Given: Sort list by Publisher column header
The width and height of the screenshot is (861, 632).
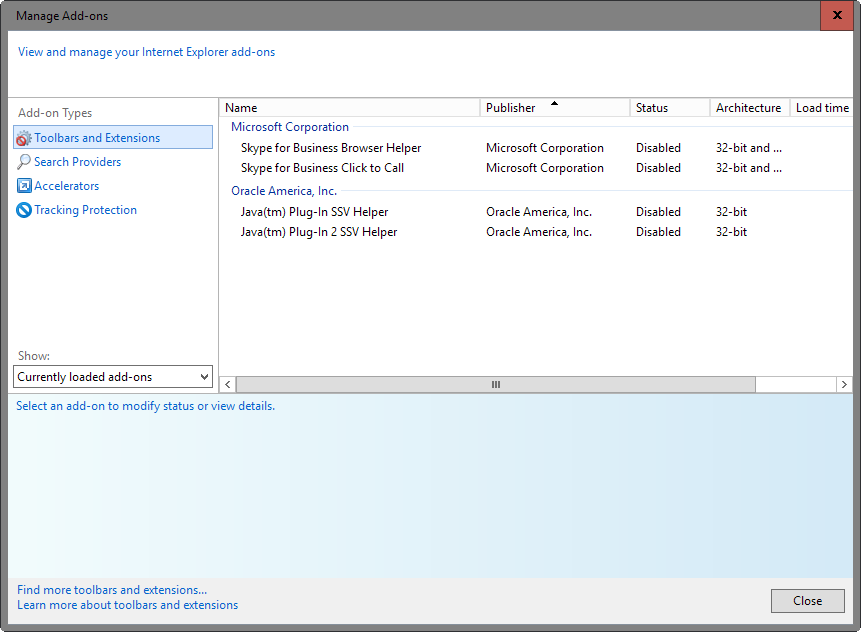Looking at the screenshot, I should [555, 108].
